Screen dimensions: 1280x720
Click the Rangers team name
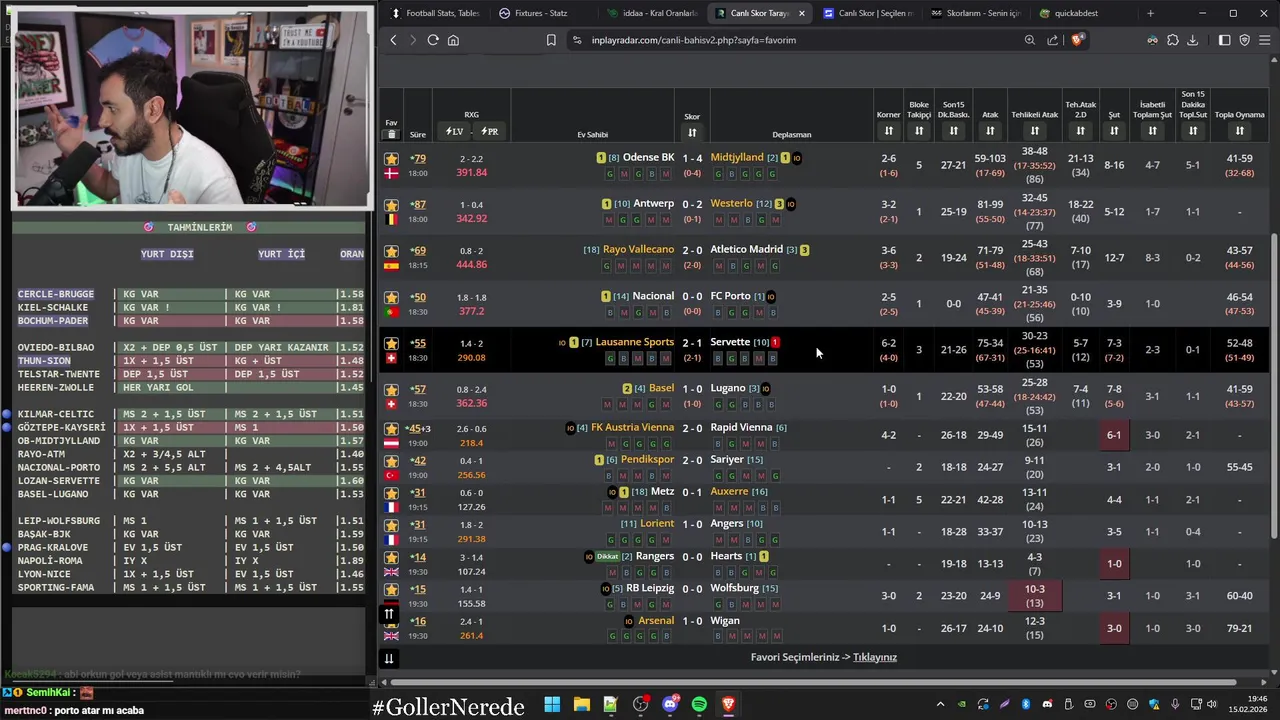(655, 556)
